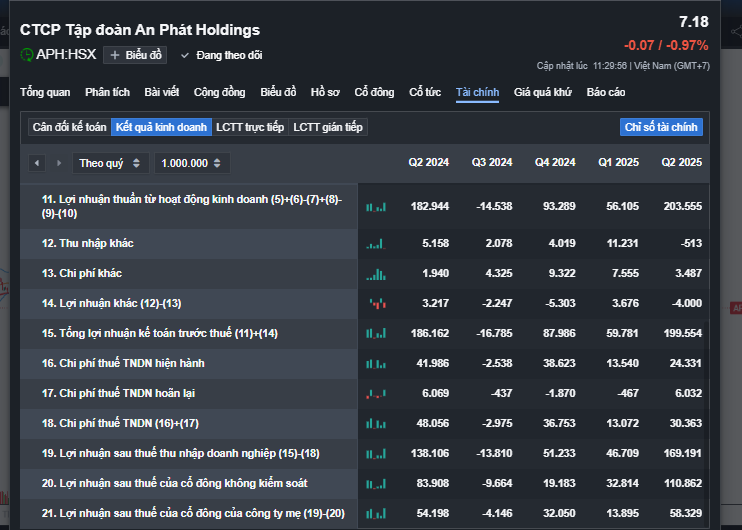Click mini chart for row 19 after-tax profit
The width and height of the screenshot is (742, 530).
pyautogui.click(x=376, y=453)
